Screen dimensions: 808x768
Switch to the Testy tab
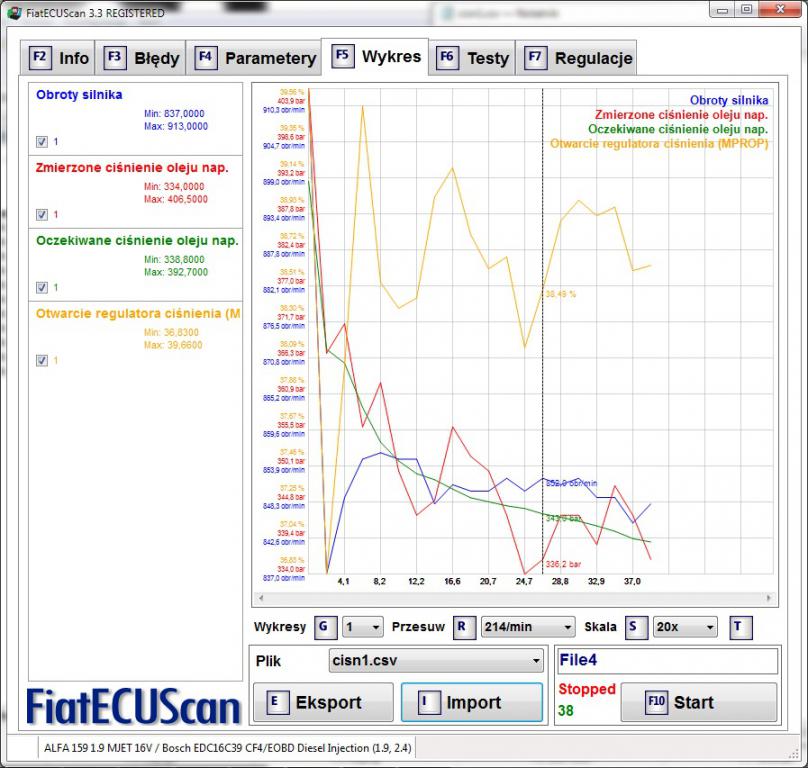473,58
